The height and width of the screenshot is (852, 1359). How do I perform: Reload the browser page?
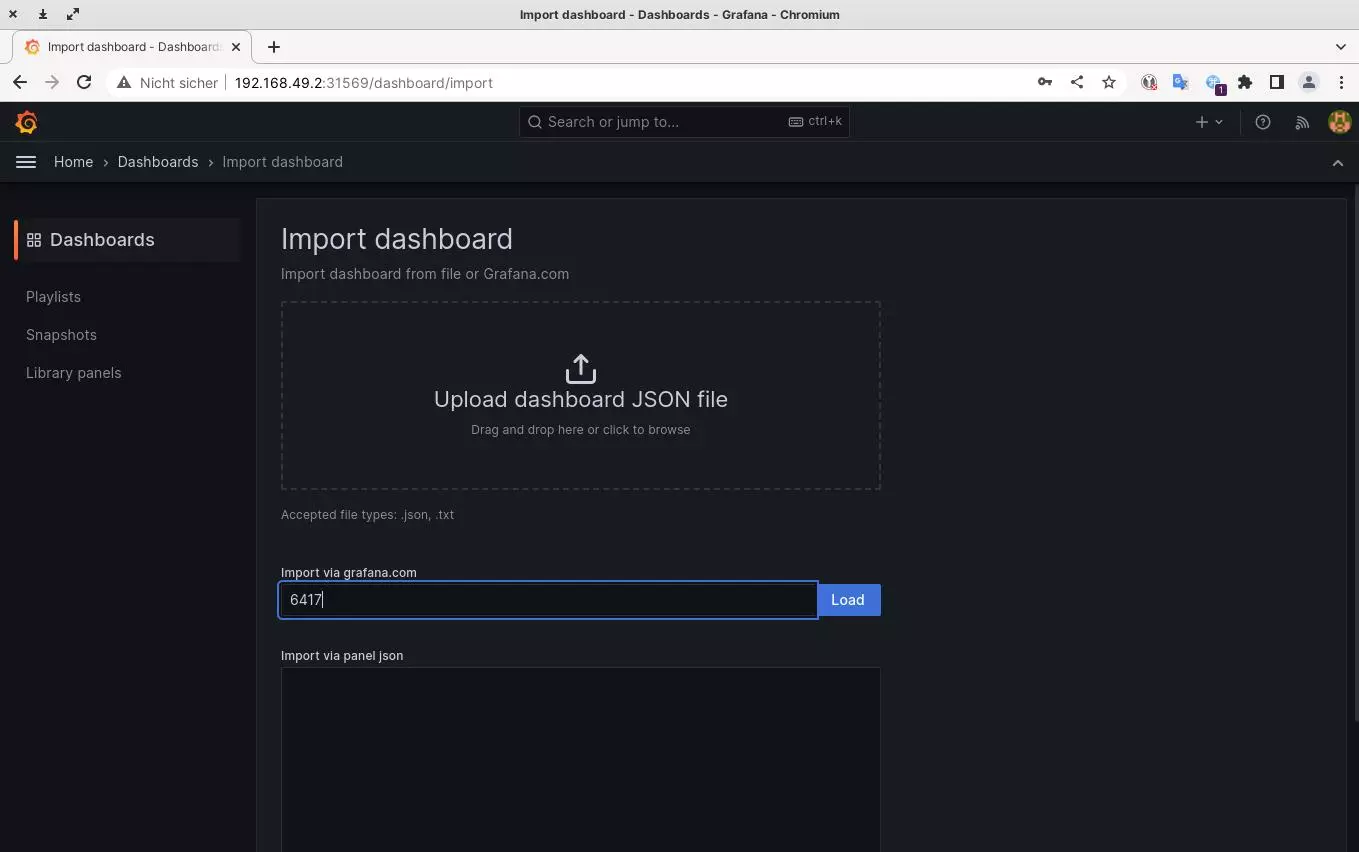coord(84,83)
